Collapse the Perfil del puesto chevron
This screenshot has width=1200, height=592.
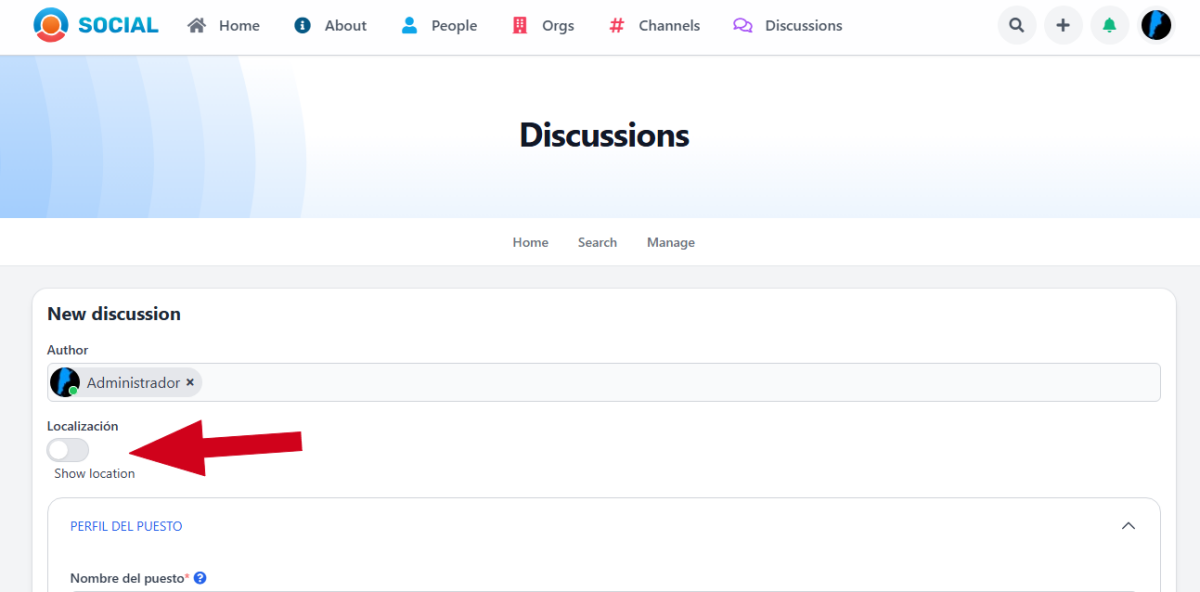(x=1128, y=526)
